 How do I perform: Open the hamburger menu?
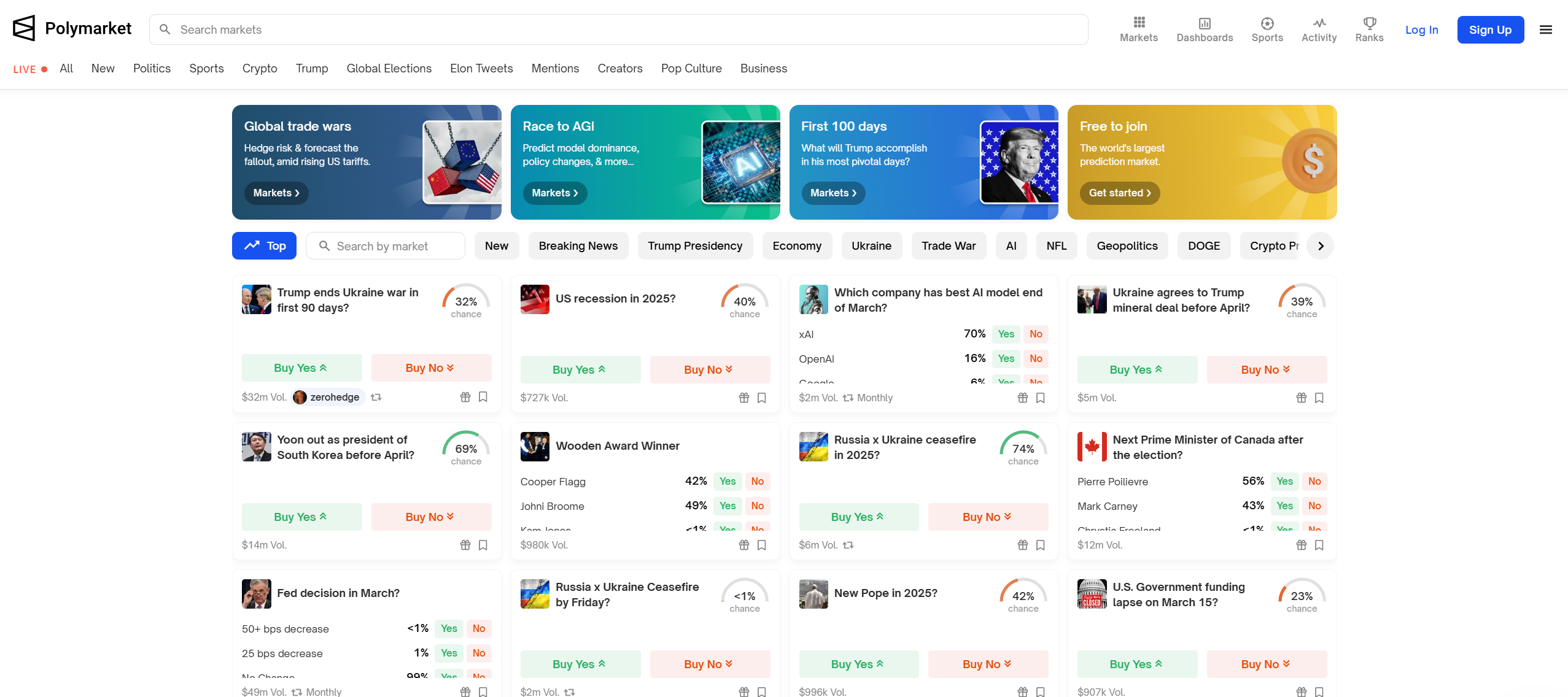click(1546, 29)
